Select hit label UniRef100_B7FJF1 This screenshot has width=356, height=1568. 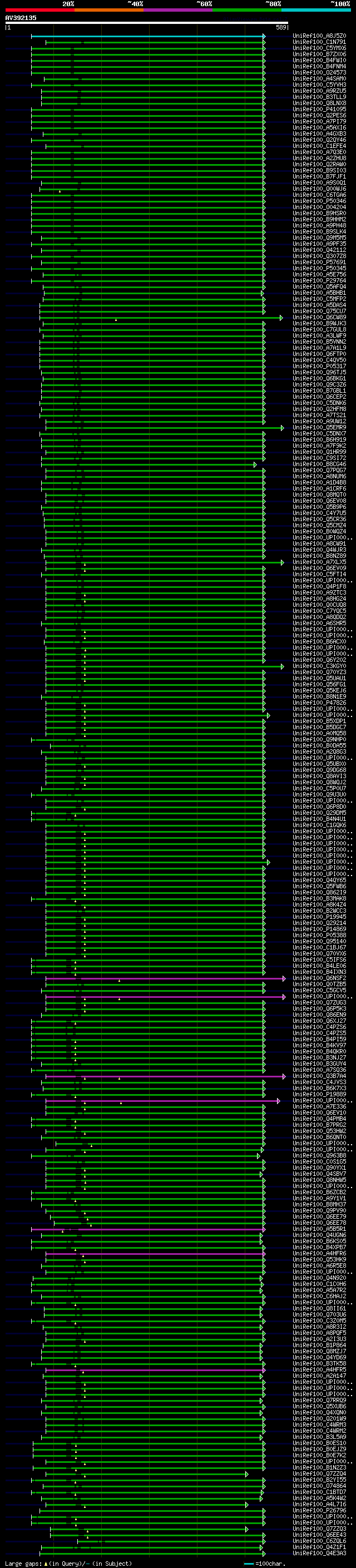[319, 176]
